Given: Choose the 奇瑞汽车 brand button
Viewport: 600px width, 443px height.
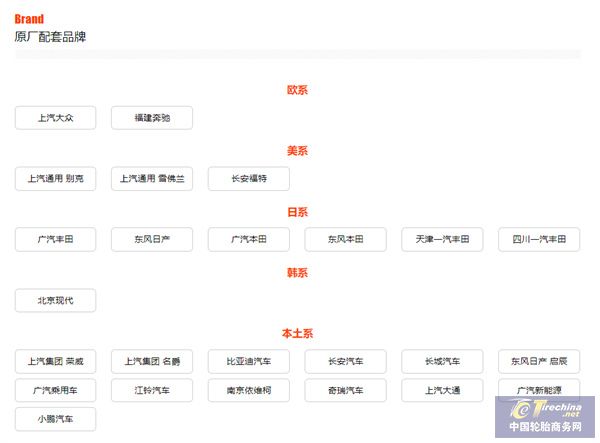Looking at the screenshot, I should tap(346, 390).
